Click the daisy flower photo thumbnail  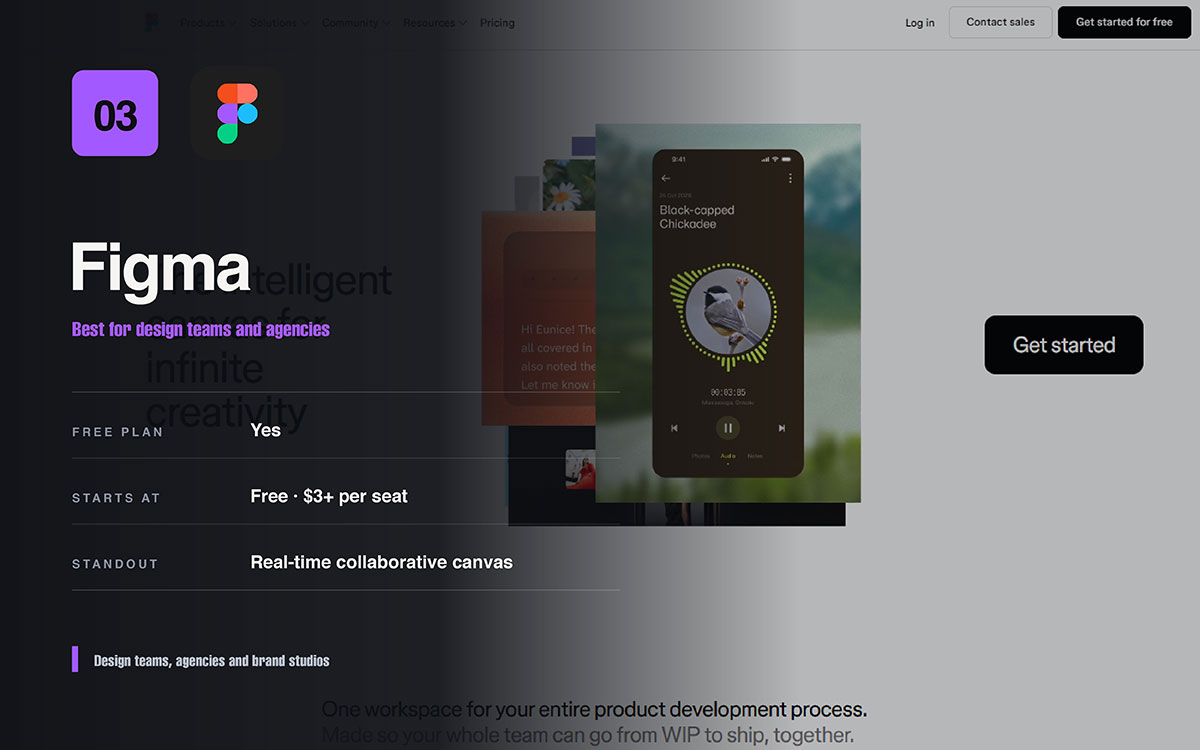pos(569,184)
